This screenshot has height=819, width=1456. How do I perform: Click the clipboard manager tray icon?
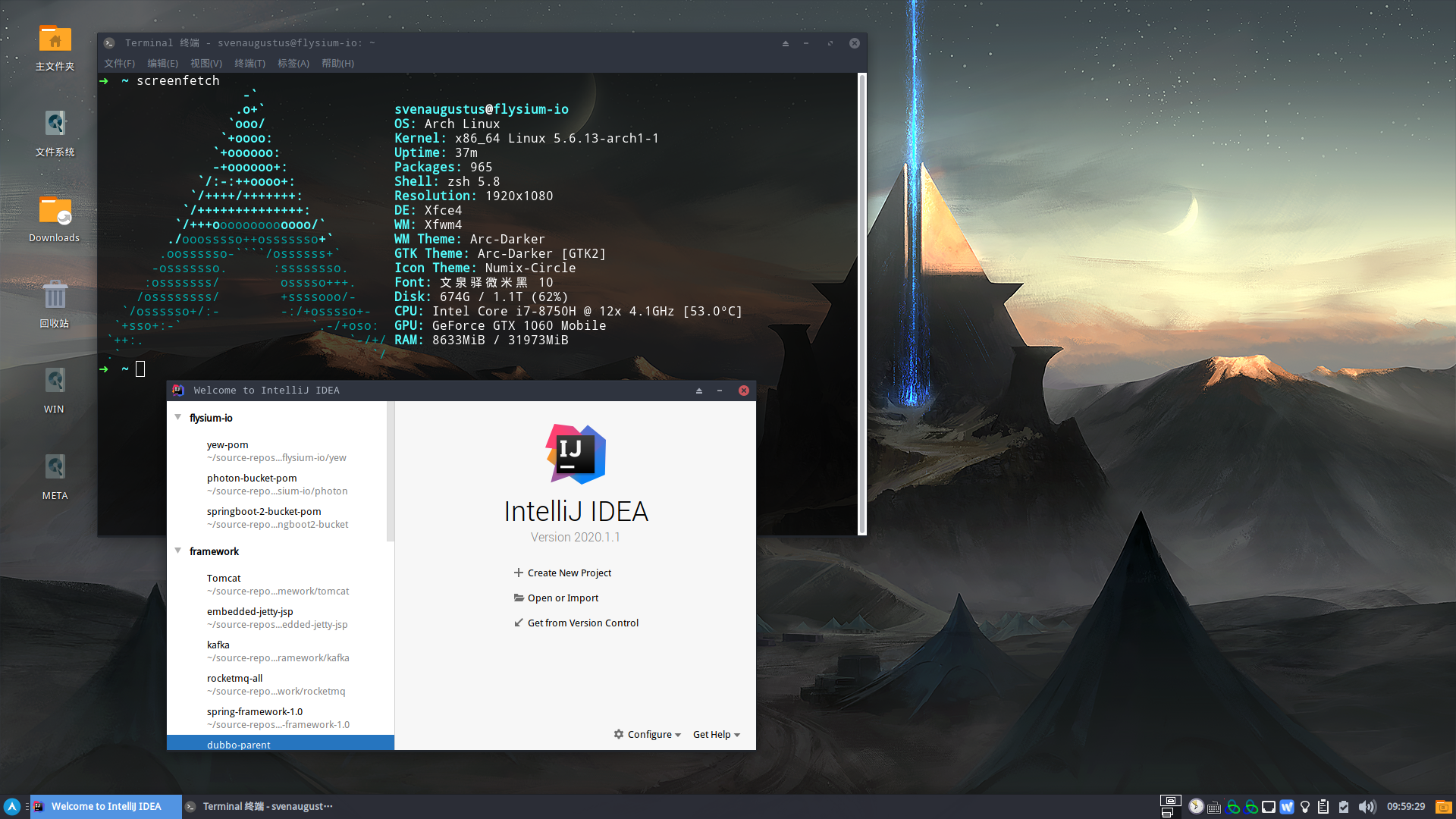[x=1323, y=807]
